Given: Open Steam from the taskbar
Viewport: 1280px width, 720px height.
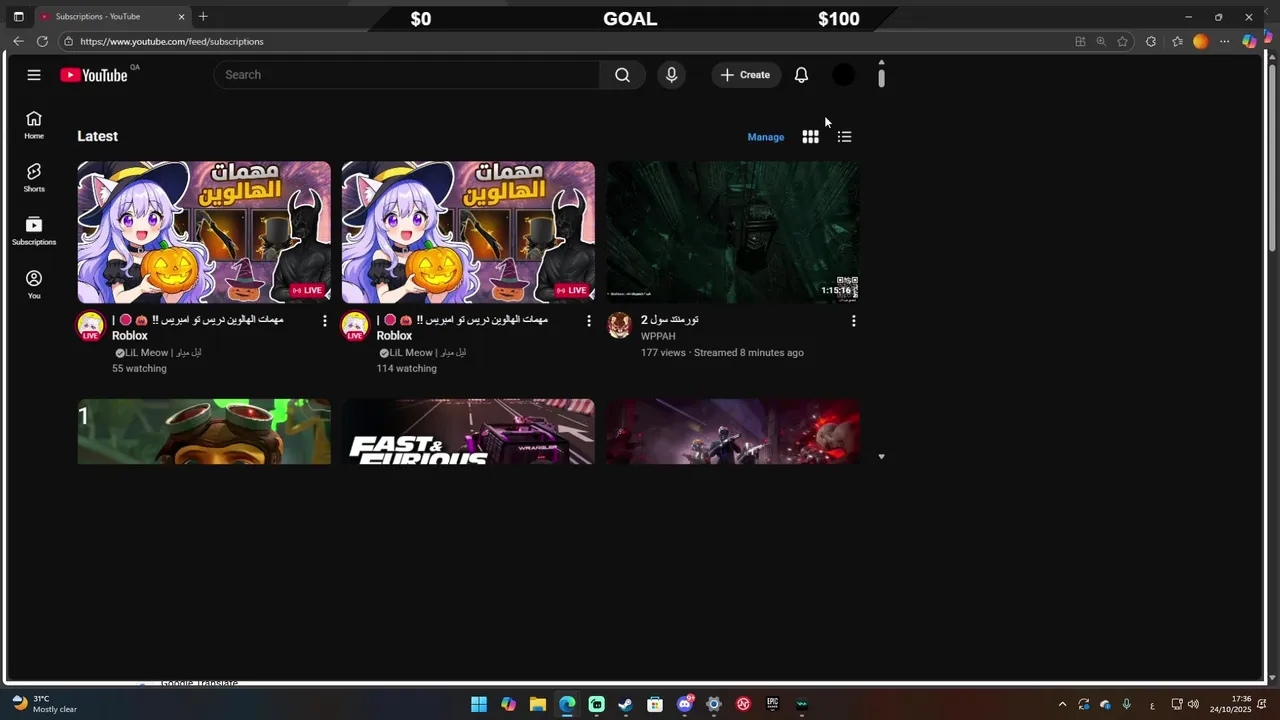Looking at the screenshot, I should tap(626, 704).
